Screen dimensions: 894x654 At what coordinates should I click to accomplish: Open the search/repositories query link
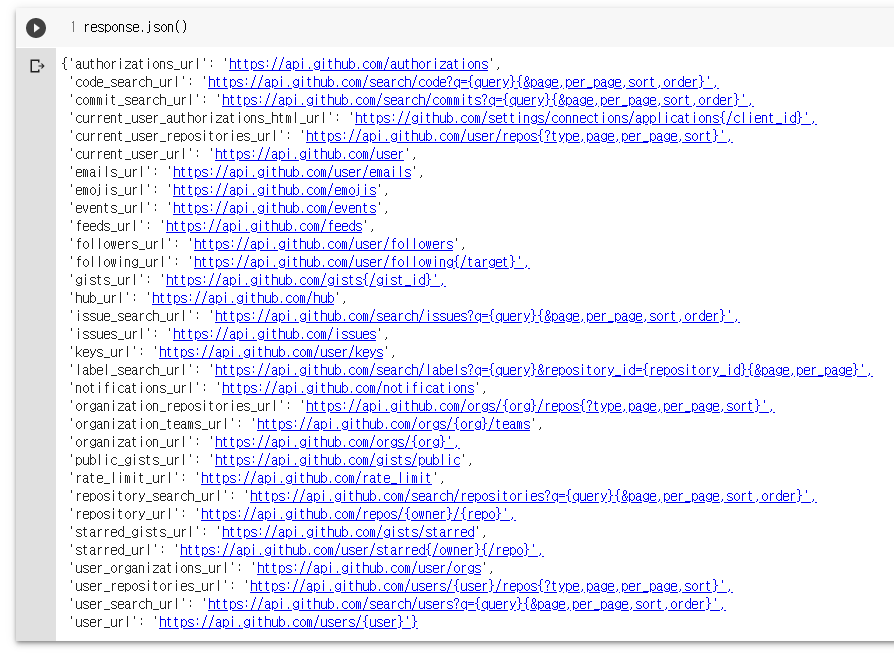tap(533, 496)
